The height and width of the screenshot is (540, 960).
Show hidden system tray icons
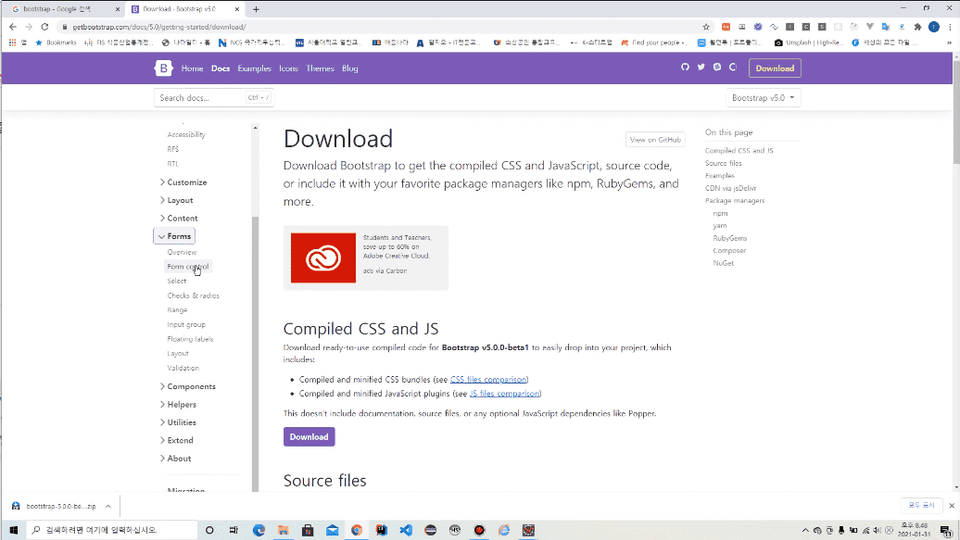click(x=805, y=530)
